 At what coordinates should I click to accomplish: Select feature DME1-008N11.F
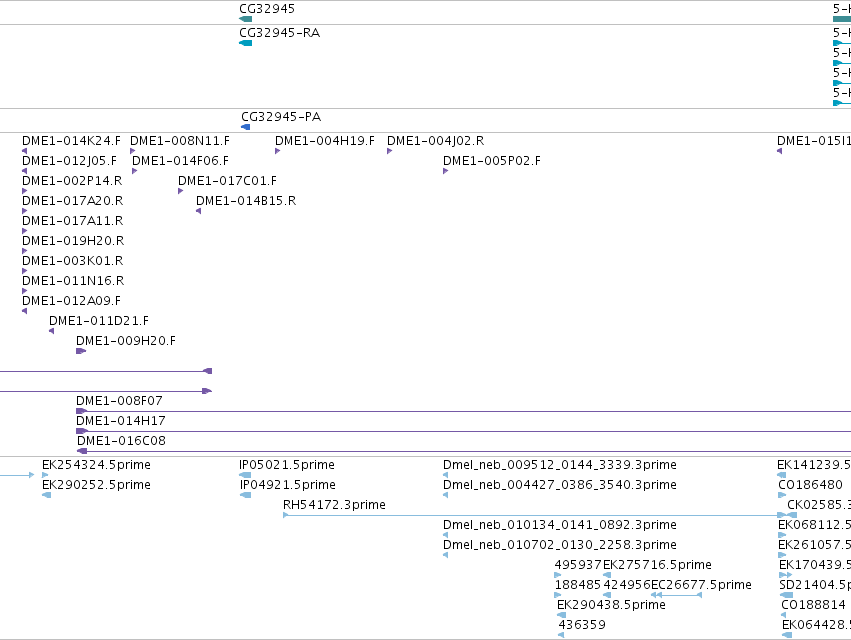[180, 141]
